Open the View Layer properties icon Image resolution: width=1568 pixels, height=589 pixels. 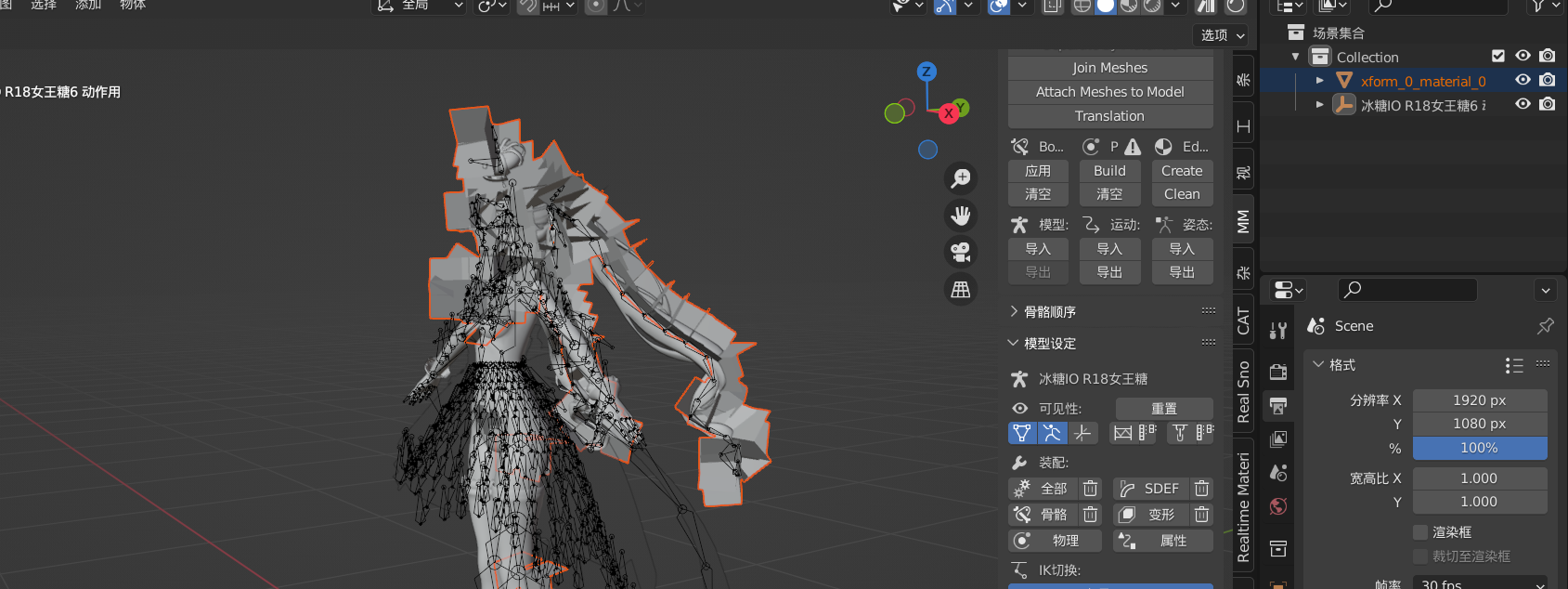(x=1278, y=438)
